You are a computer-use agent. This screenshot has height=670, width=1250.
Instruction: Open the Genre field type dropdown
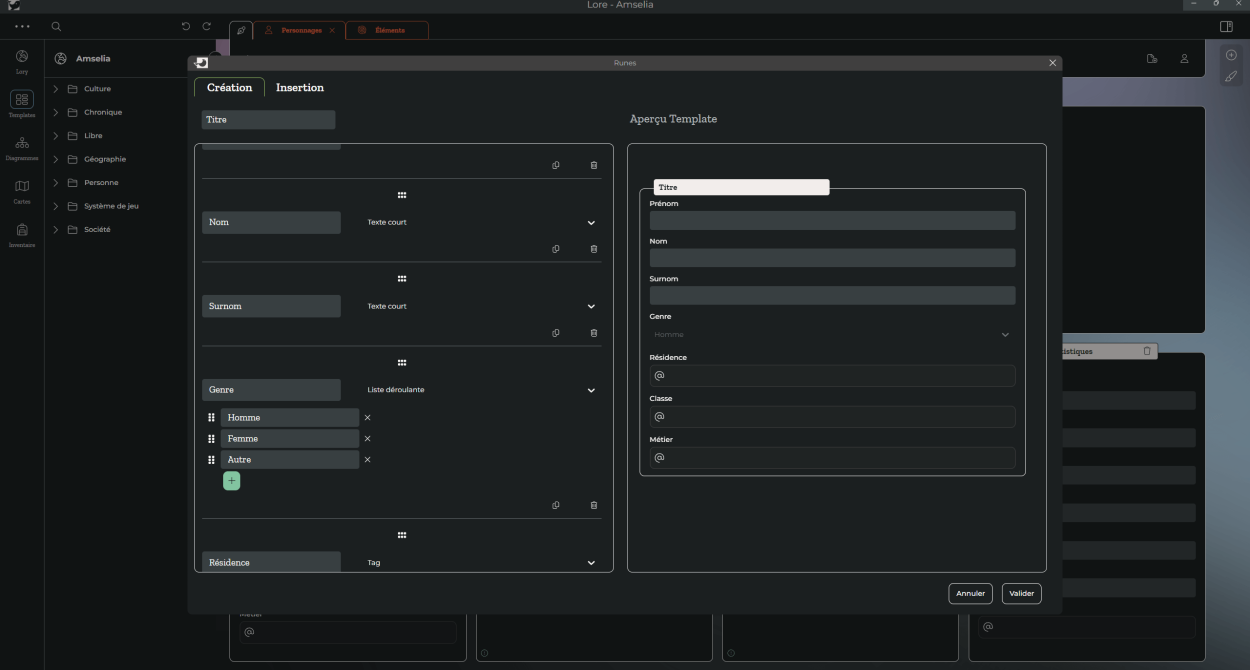[x=590, y=390]
